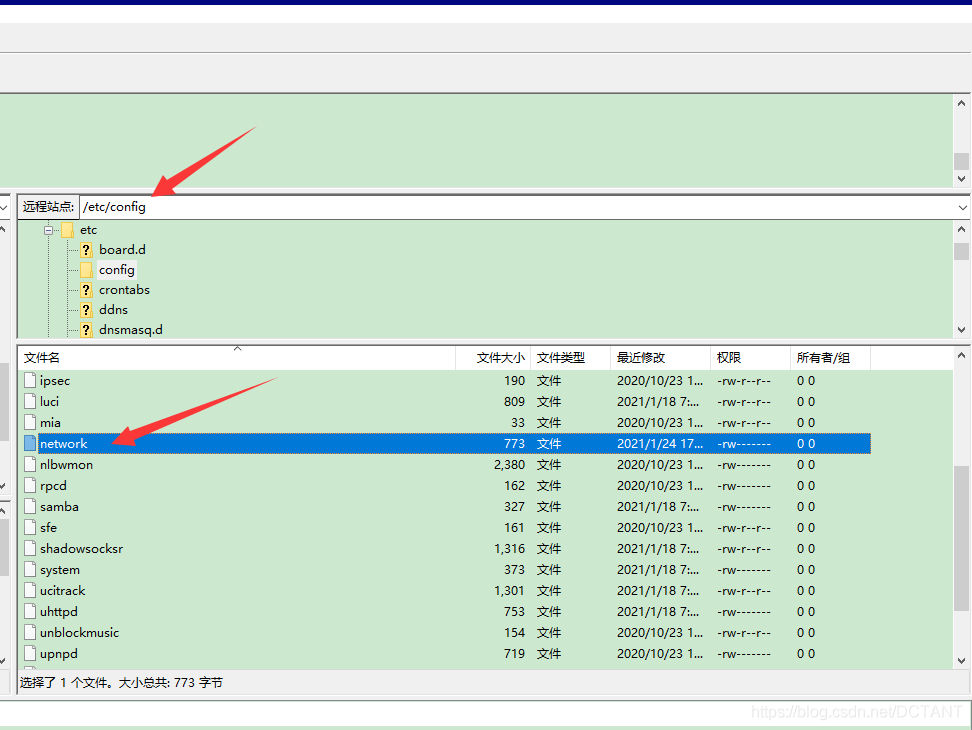
Task: Click the luci file icon
Action: pyautogui.click(x=30, y=401)
